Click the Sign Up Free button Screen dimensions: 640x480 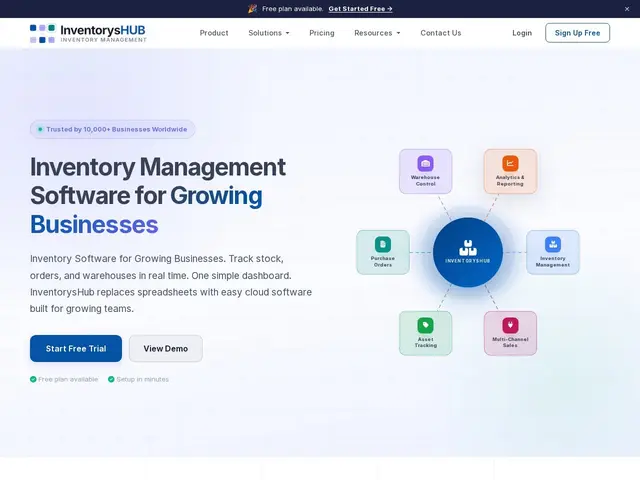pyautogui.click(x=578, y=33)
